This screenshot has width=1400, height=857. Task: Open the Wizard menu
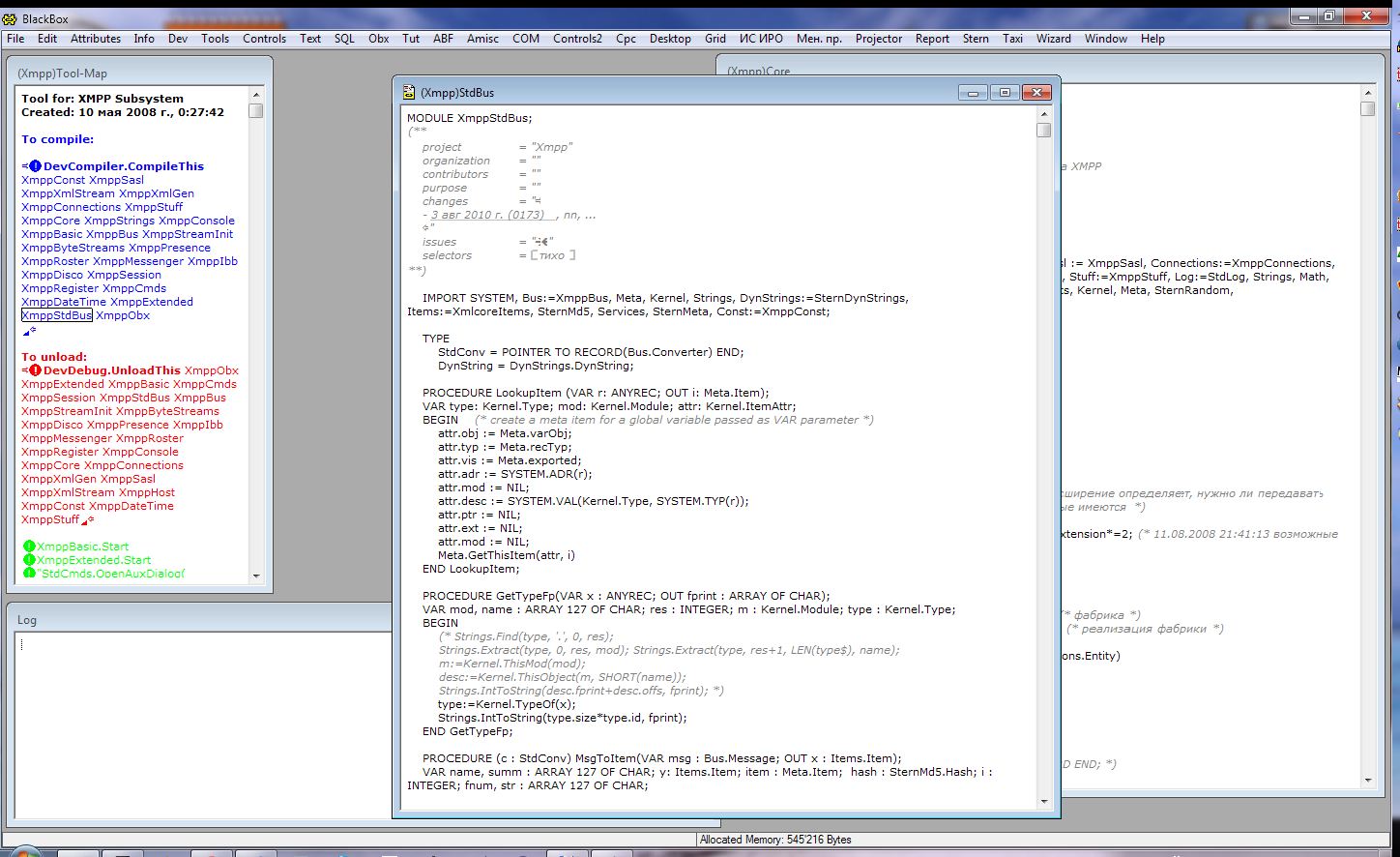(x=1053, y=39)
